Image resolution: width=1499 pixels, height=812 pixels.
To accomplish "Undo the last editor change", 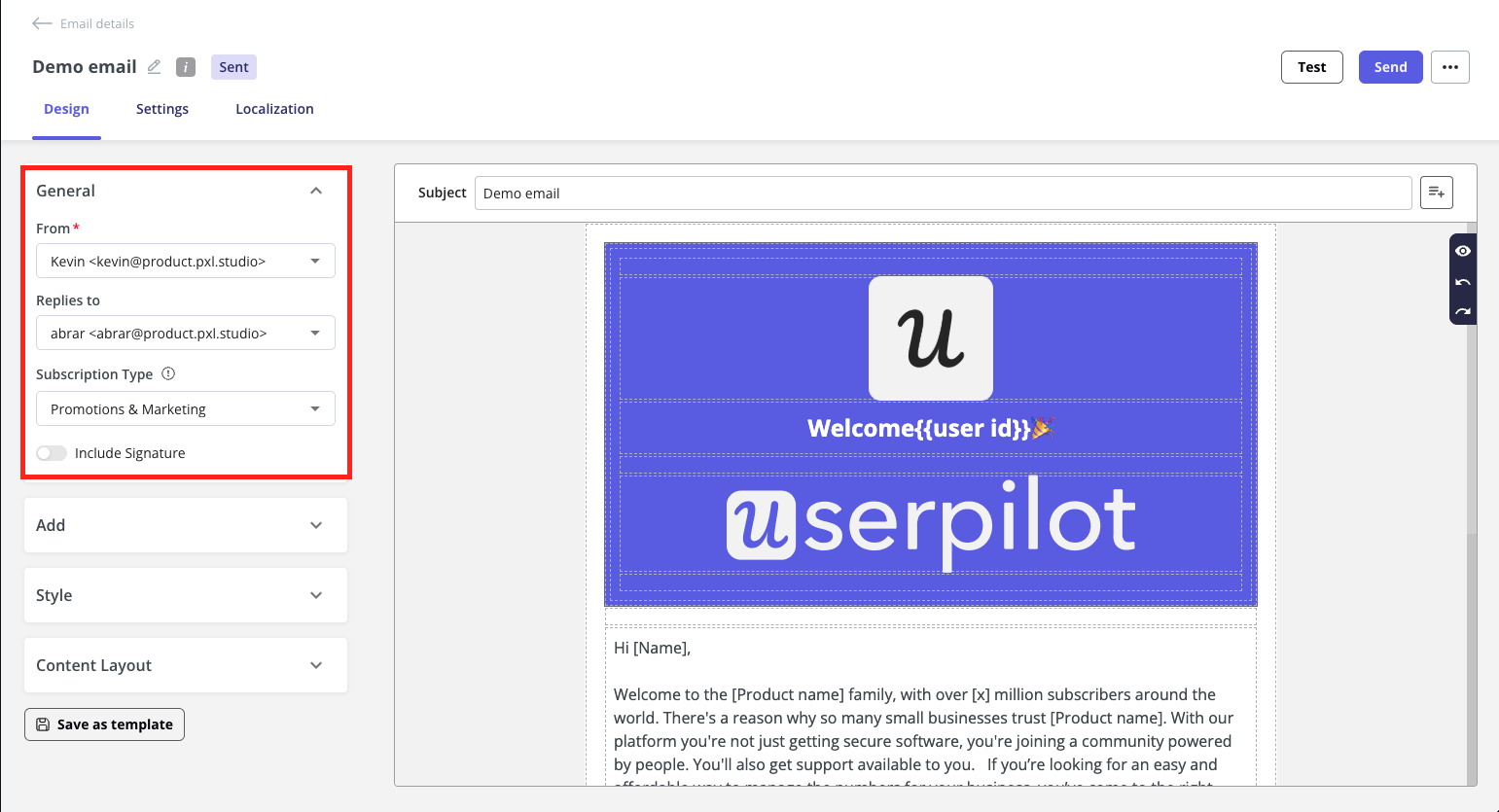I will pyautogui.click(x=1463, y=282).
